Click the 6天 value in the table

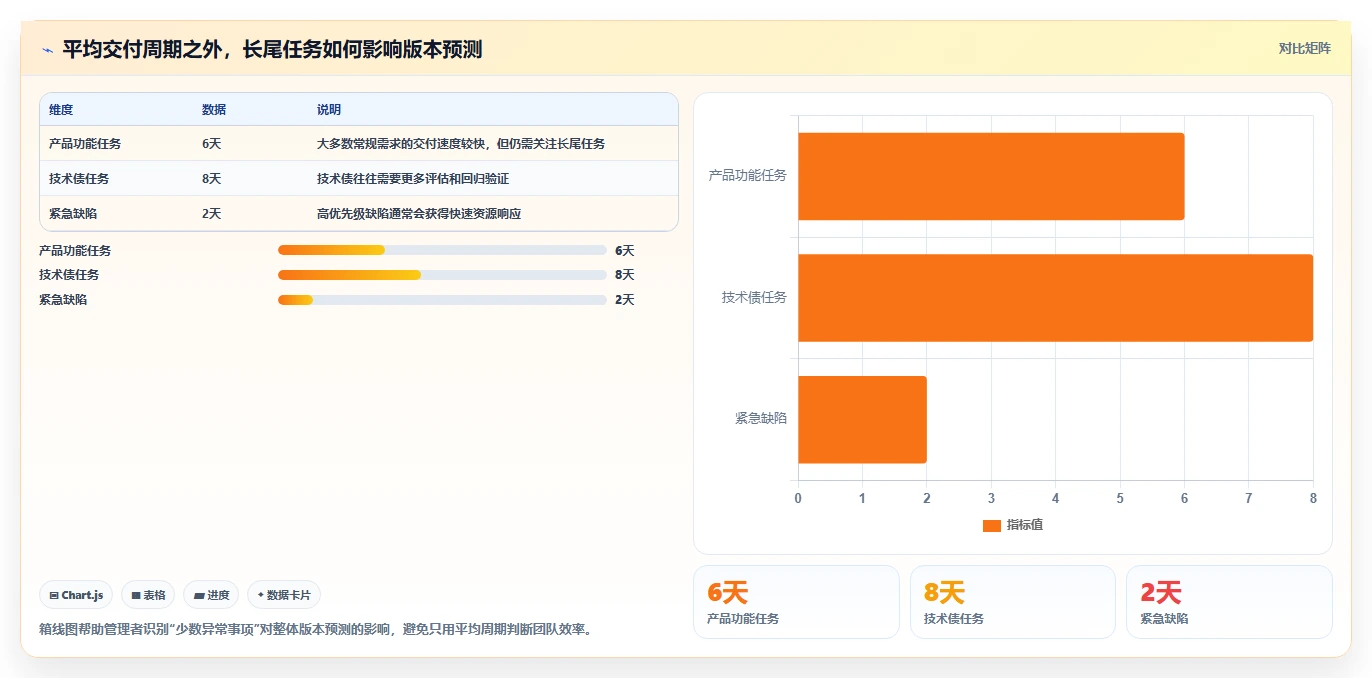211,144
